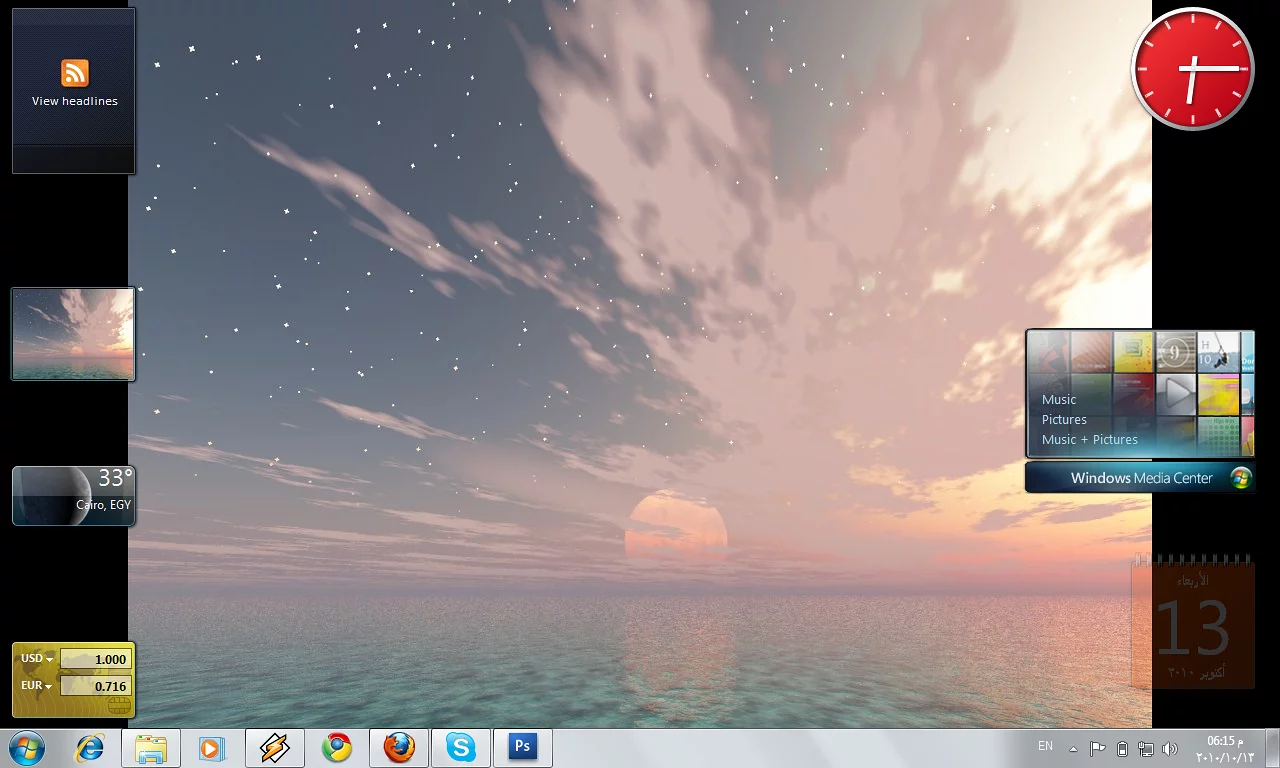The width and height of the screenshot is (1280, 768).
Task: Select Music in Media Center gadget
Action: 1059,399
